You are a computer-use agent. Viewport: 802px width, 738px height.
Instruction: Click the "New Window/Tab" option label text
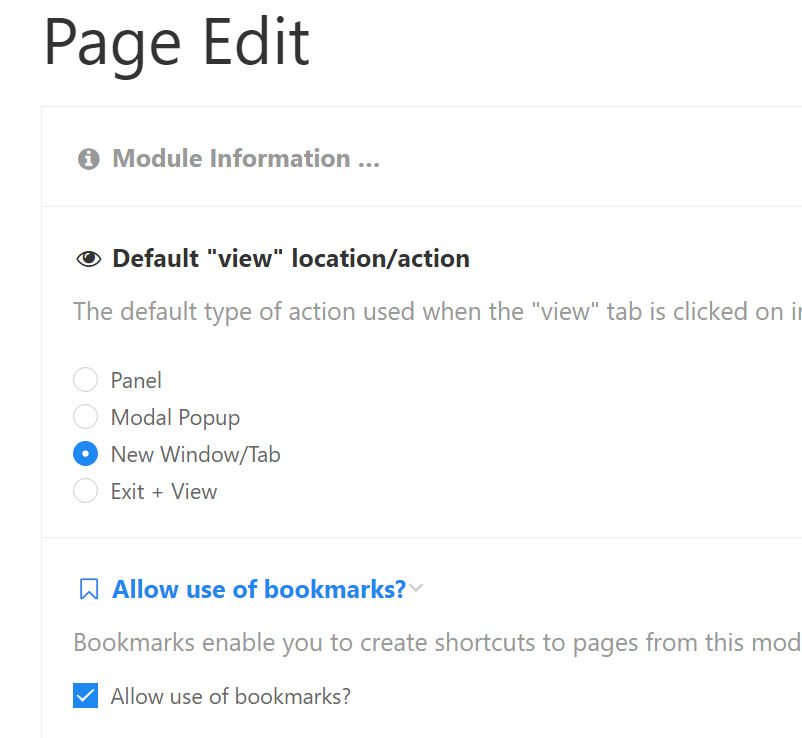(x=195, y=454)
